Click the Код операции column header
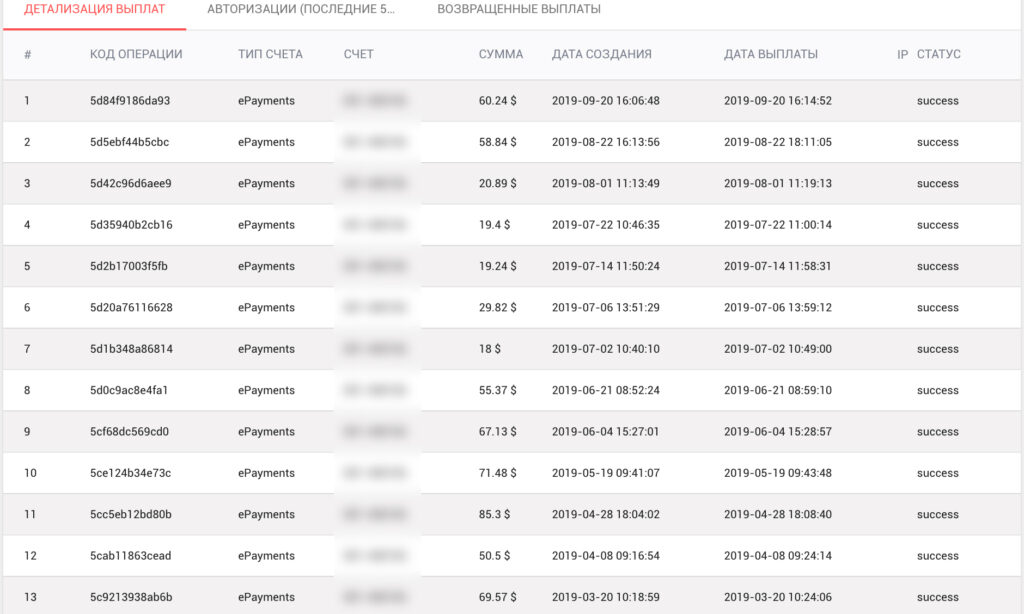This screenshot has width=1024, height=614. coord(136,54)
